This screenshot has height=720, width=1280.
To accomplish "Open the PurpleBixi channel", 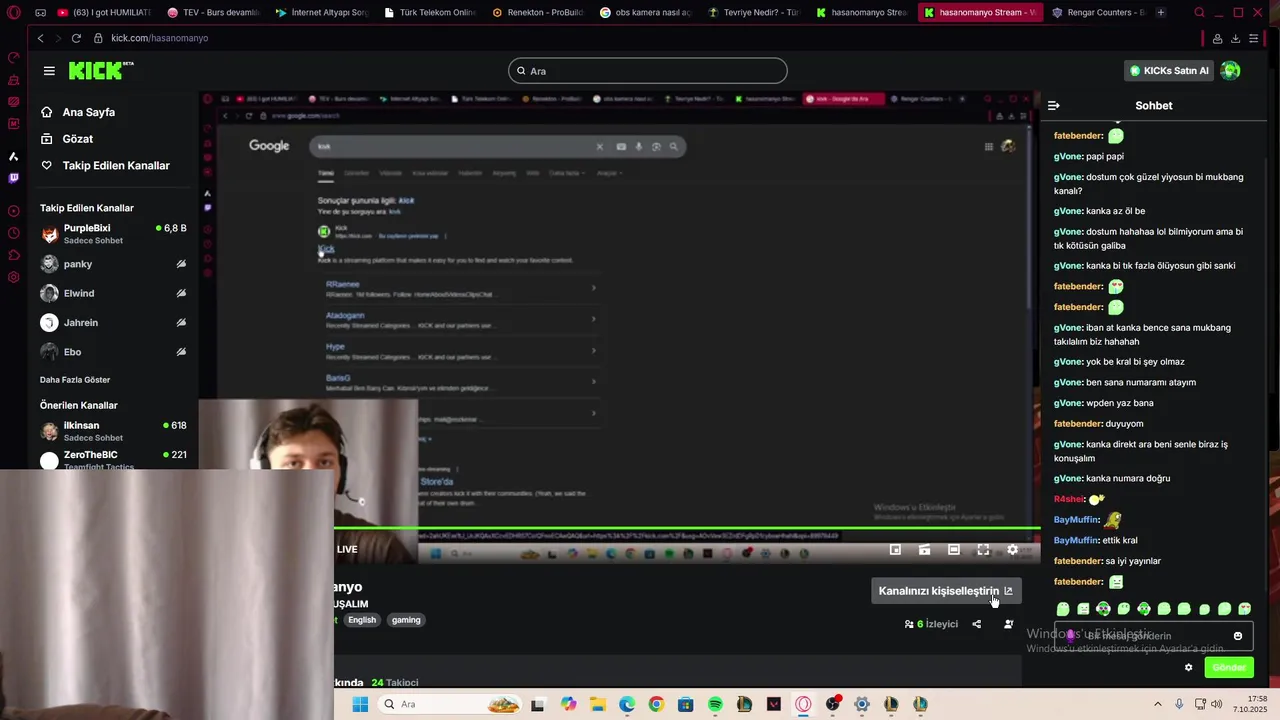I will point(114,234).
